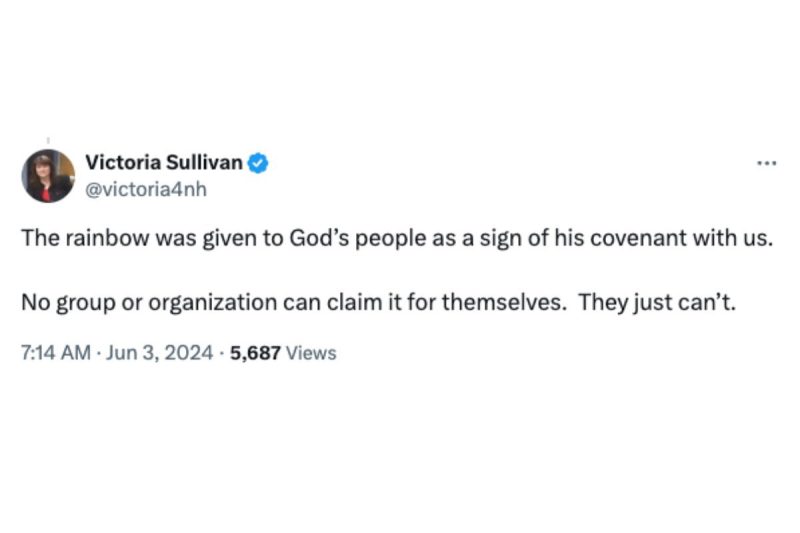
Task: Click the blue verified checkmark badge
Action: tap(258, 163)
